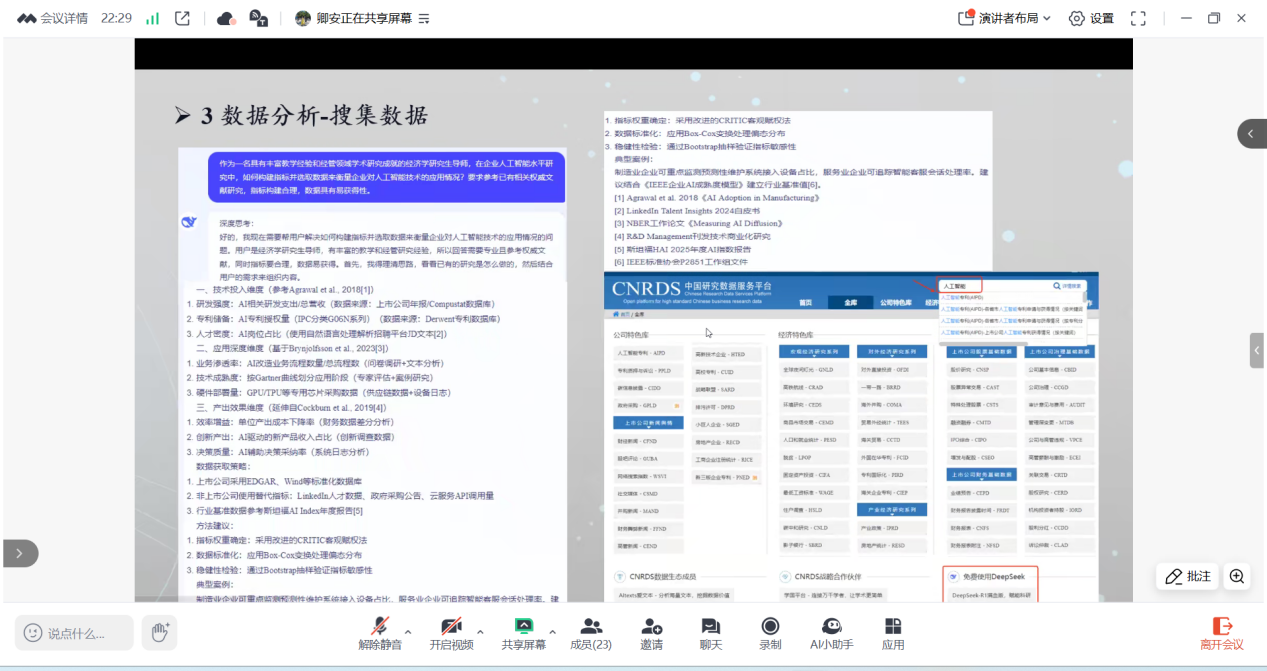Start recording with the 录制 icon
The height and width of the screenshot is (671, 1267).
(770, 632)
